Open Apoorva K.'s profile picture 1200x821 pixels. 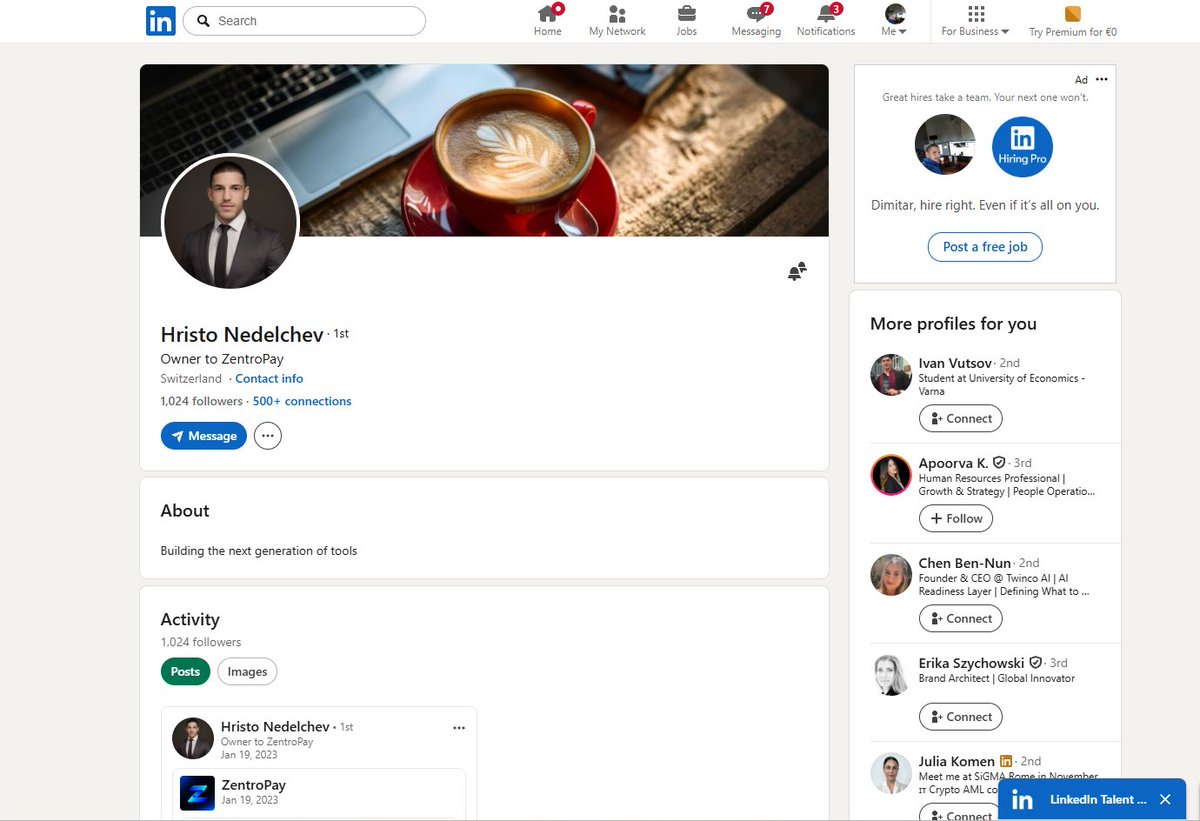[x=891, y=475]
